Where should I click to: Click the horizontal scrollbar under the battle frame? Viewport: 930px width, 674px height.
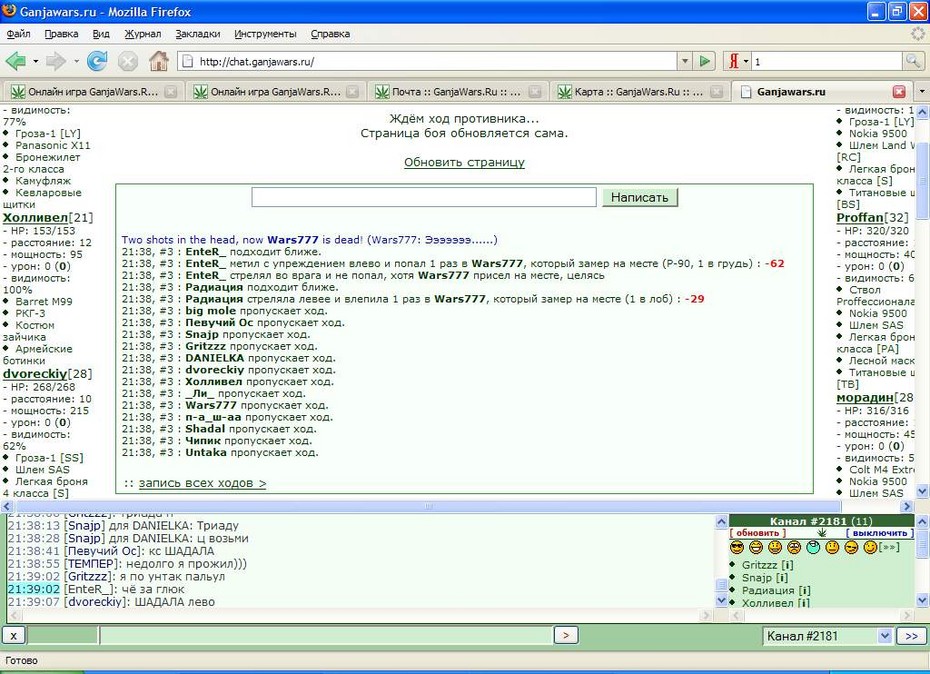tap(457, 506)
